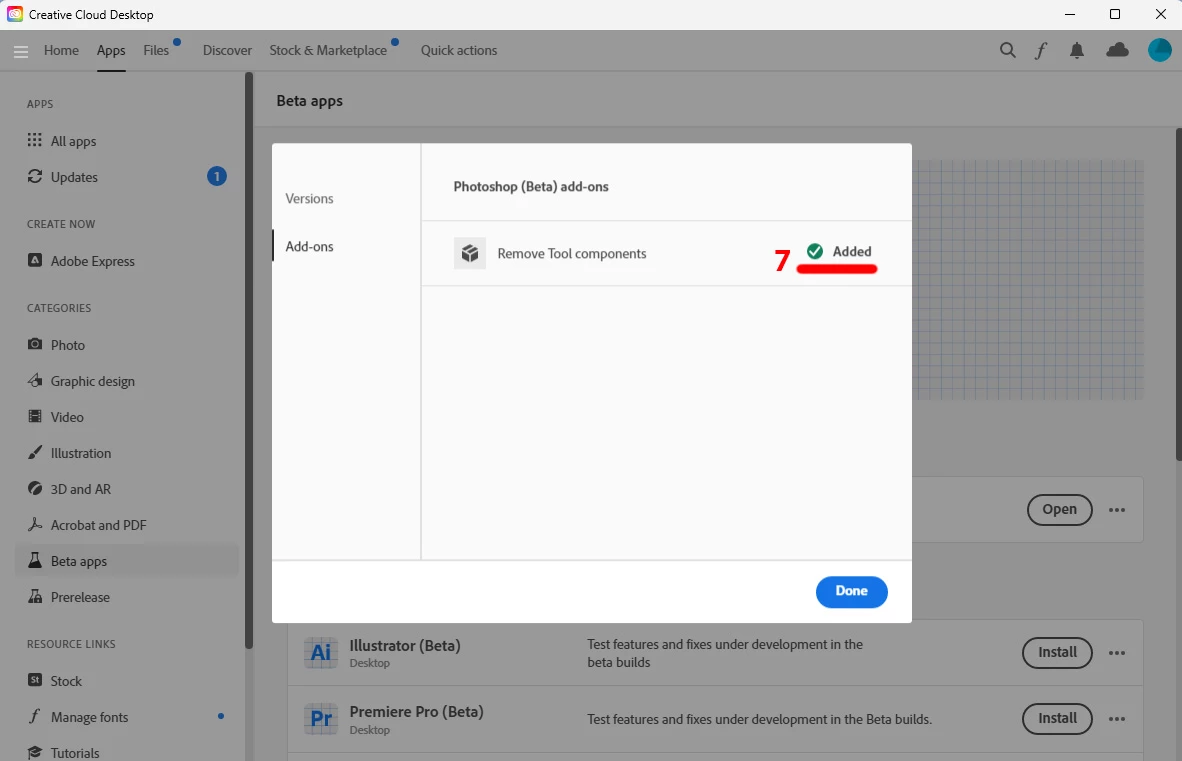Open the account profile avatar
1182x761 pixels.
pos(1159,50)
